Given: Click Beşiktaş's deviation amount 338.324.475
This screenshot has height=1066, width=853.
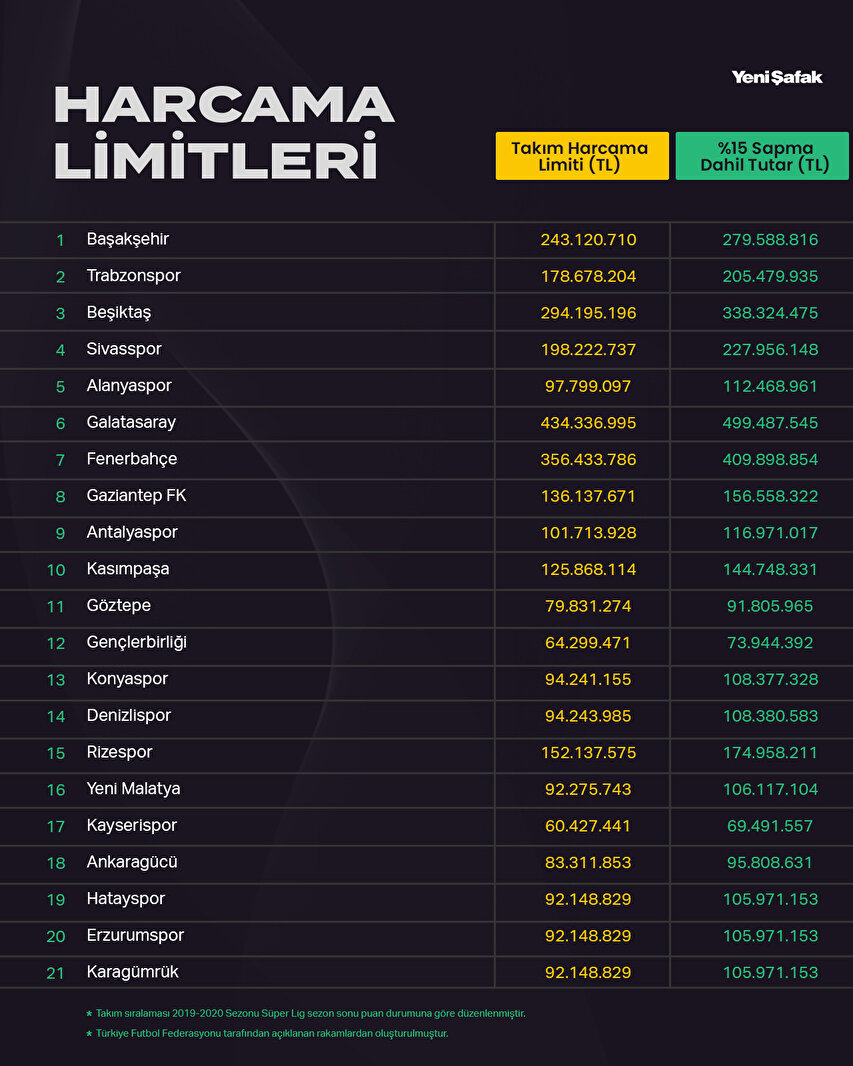Looking at the screenshot, I should 770,313.
